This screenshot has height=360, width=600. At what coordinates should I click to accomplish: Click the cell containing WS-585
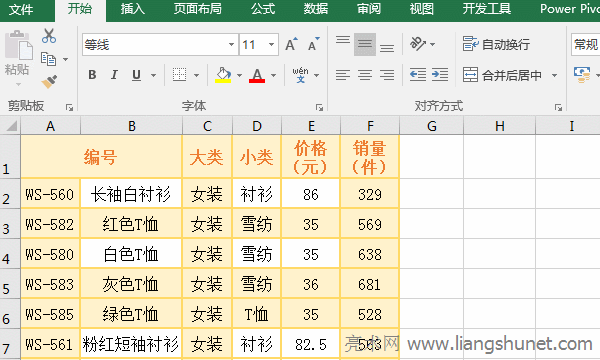[x=50, y=314]
